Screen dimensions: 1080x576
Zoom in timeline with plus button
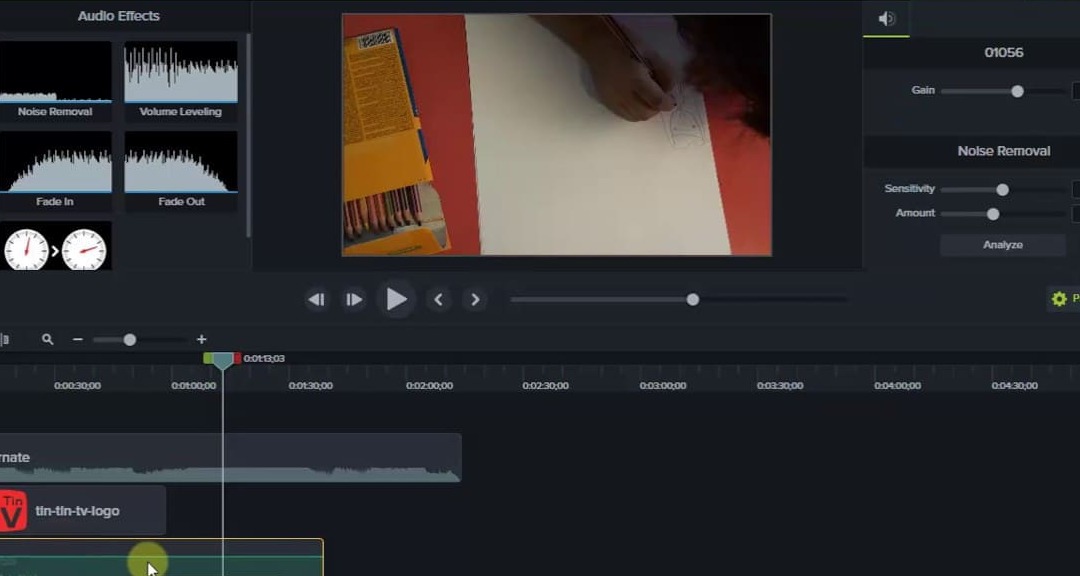(x=201, y=339)
